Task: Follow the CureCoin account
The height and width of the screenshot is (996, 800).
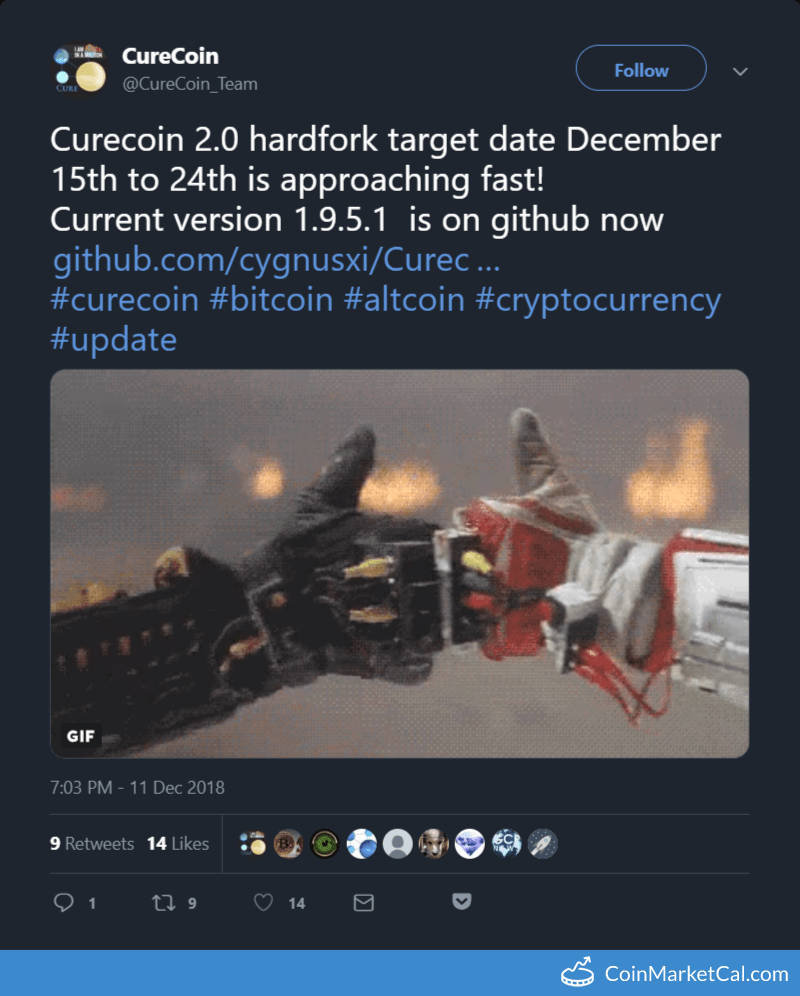Action: (x=641, y=68)
